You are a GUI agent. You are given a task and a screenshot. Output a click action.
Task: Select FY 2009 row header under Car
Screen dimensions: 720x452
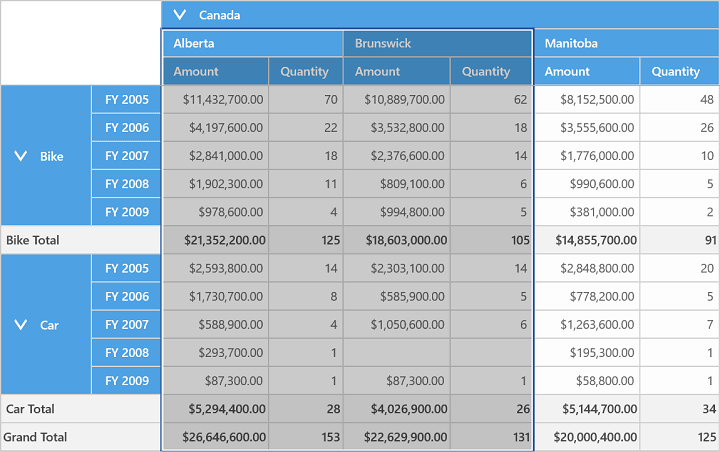pos(126,381)
